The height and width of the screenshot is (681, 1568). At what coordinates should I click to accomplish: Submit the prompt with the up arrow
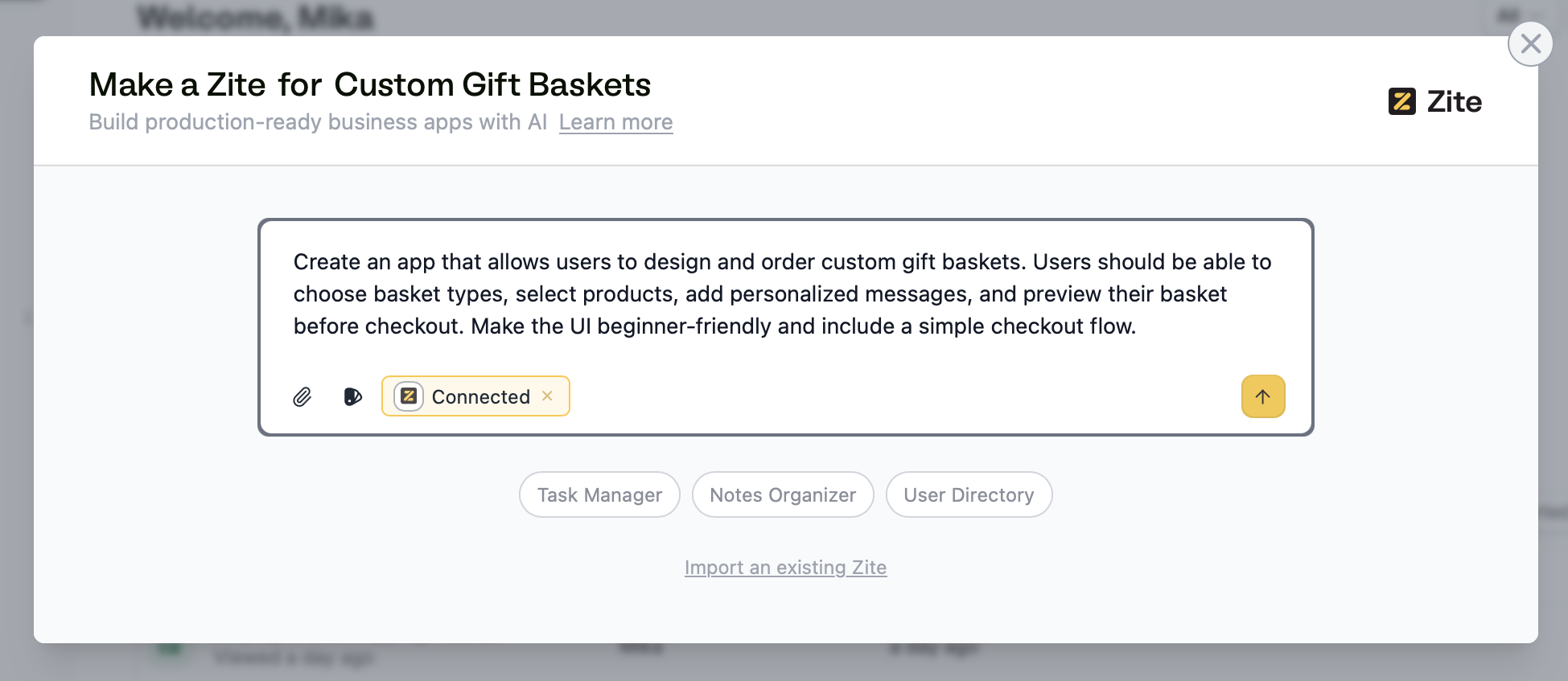(1262, 396)
